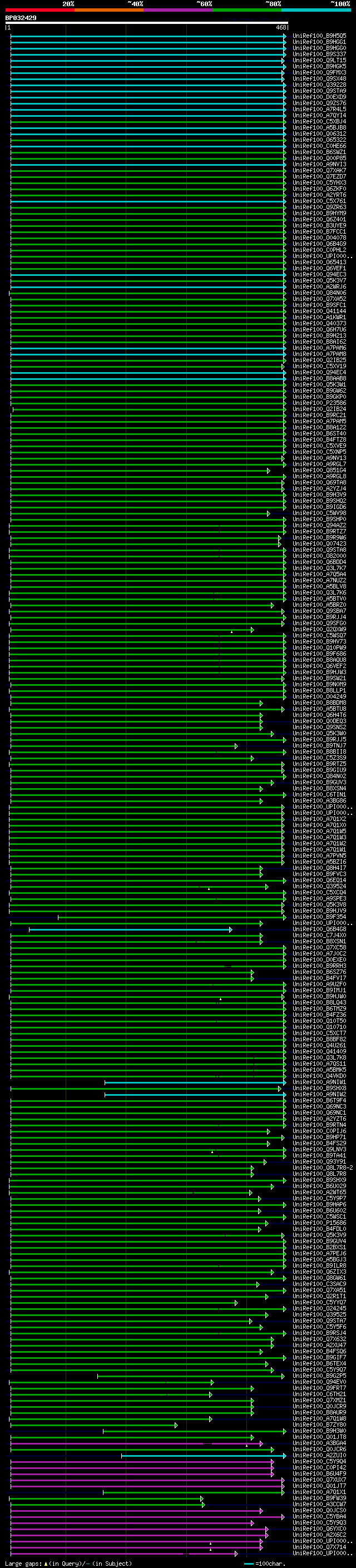Select hit label UniRef100_B4FVI7

[x=319, y=978]
